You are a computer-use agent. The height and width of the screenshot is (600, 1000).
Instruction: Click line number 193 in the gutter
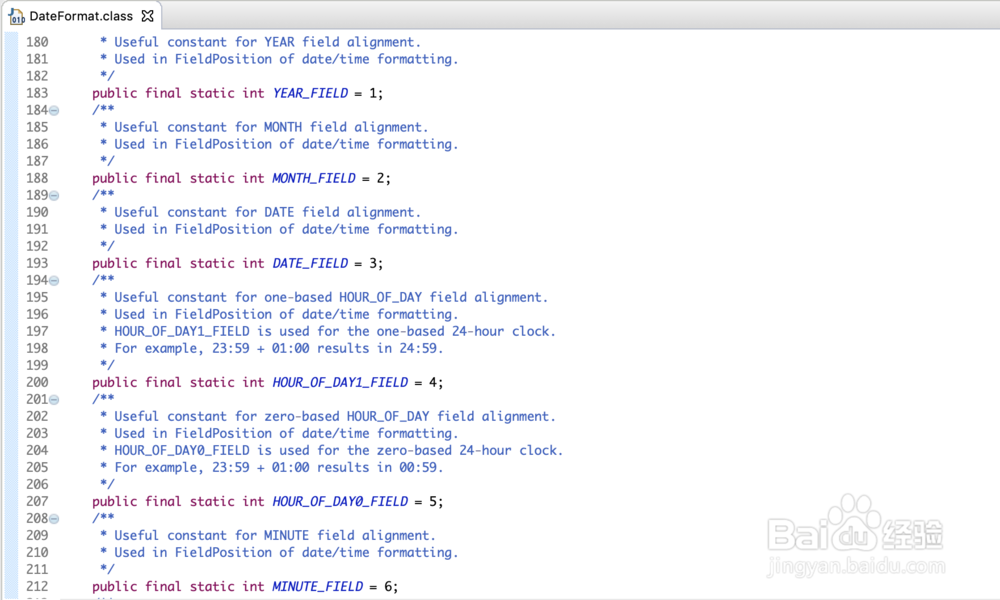tap(37, 263)
